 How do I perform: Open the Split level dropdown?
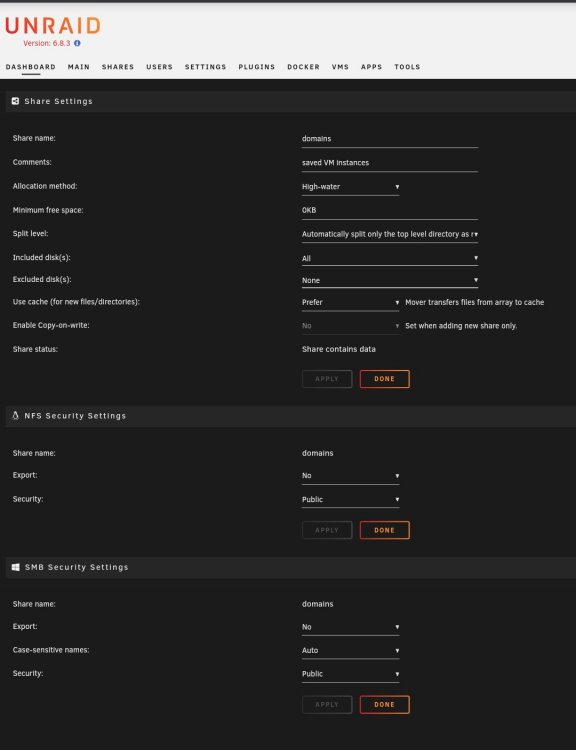(389, 234)
